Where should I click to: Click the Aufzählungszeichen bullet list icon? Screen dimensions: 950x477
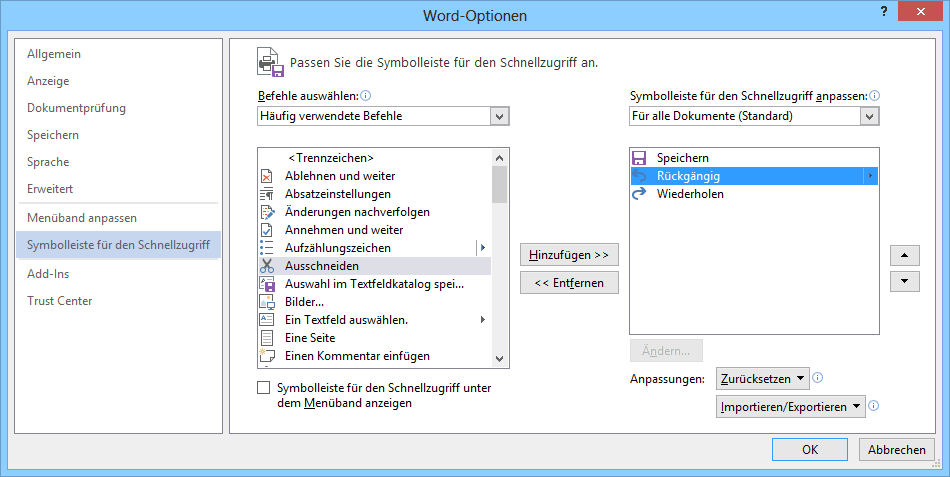(267, 248)
